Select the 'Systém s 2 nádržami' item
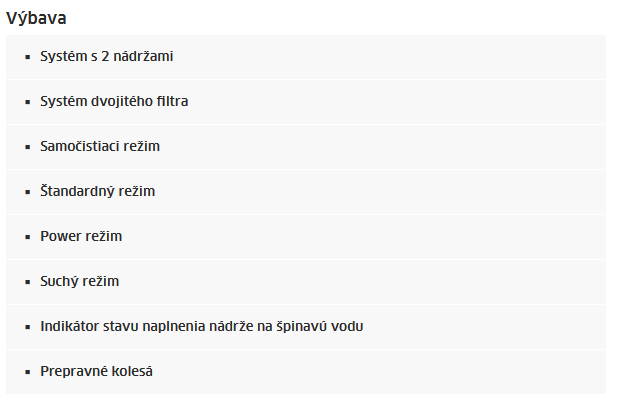Viewport: 621px width, 403px height. tap(306, 57)
